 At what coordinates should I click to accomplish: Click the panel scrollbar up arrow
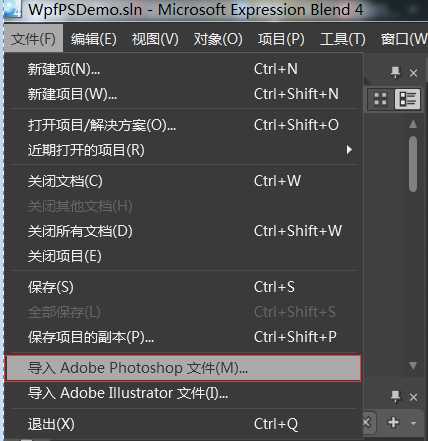(413, 124)
